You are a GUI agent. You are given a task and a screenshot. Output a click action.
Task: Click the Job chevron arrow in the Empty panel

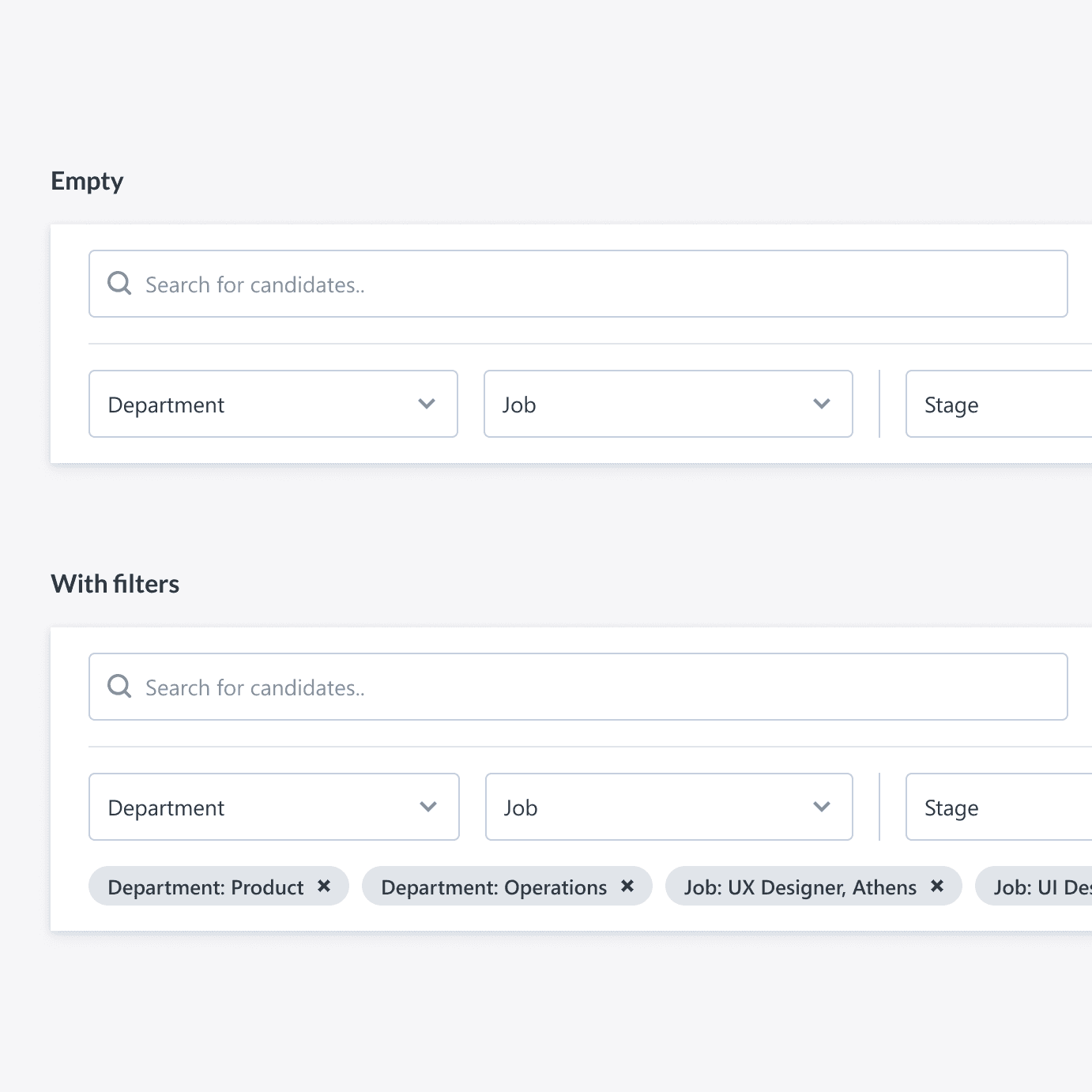(x=822, y=404)
